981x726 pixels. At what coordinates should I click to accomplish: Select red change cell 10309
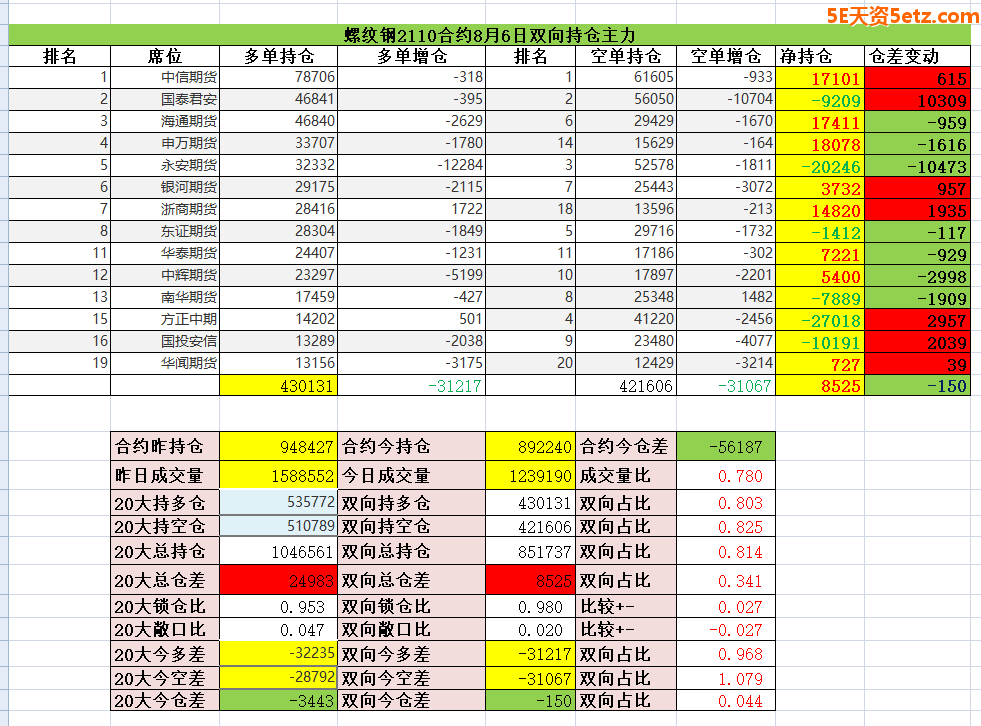917,100
